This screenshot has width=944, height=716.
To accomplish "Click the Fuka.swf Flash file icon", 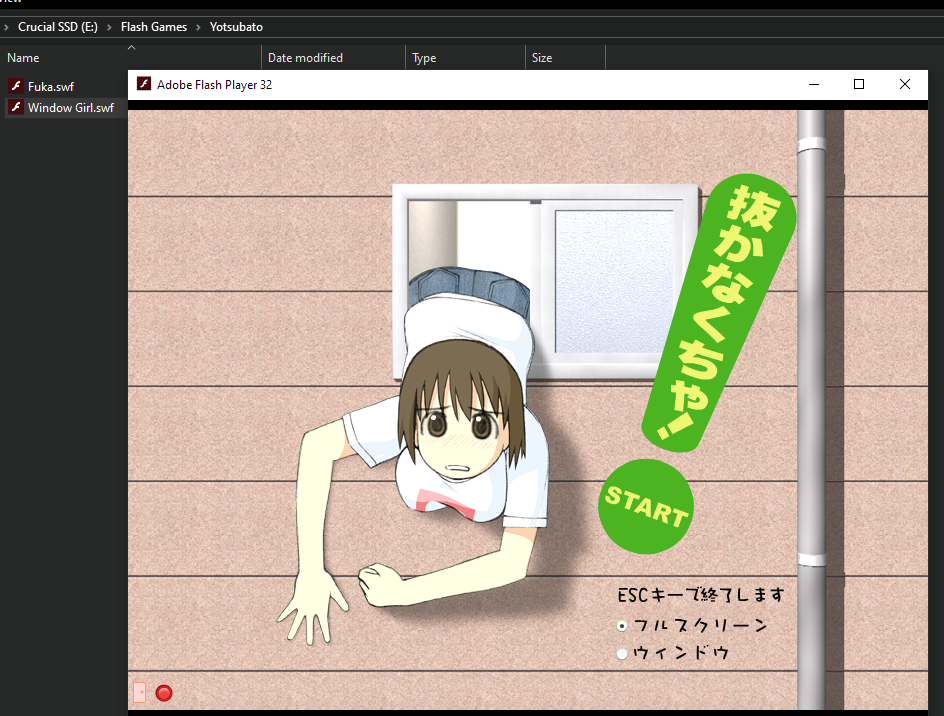I will [16, 86].
